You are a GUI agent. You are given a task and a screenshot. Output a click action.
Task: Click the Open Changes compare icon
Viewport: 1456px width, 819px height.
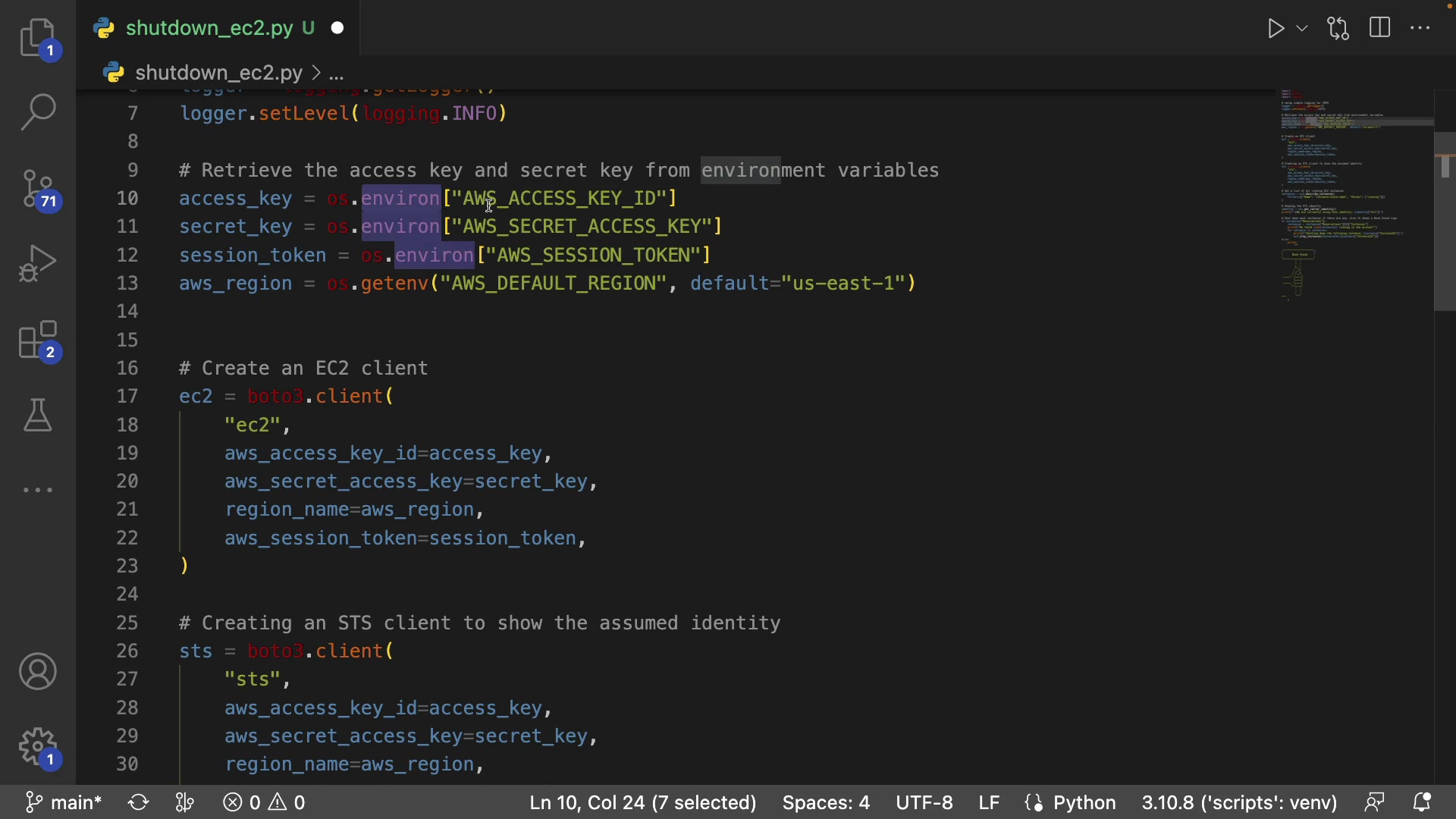tap(1339, 29)
